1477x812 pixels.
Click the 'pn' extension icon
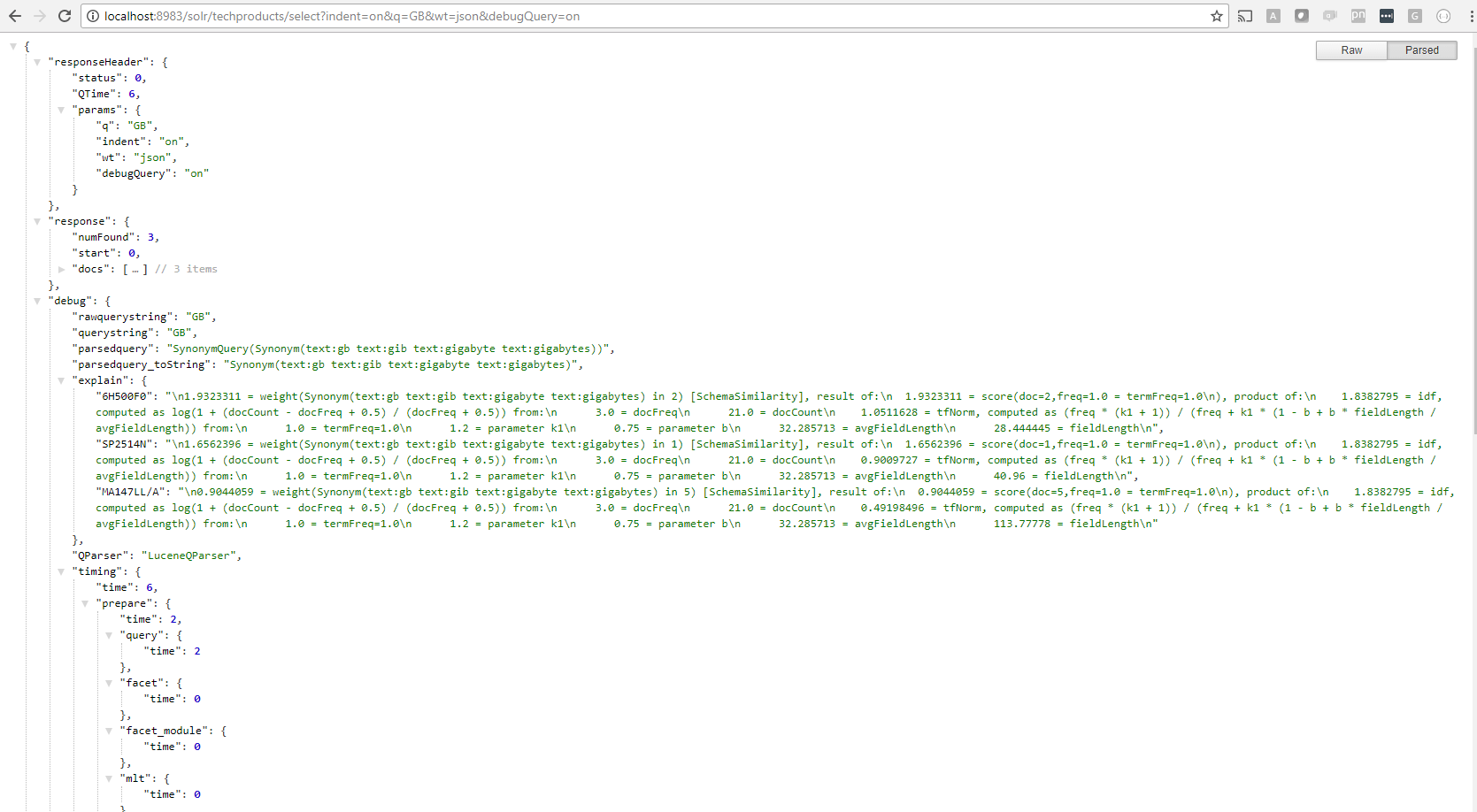pyautogui.click(x=1358, y=16)
